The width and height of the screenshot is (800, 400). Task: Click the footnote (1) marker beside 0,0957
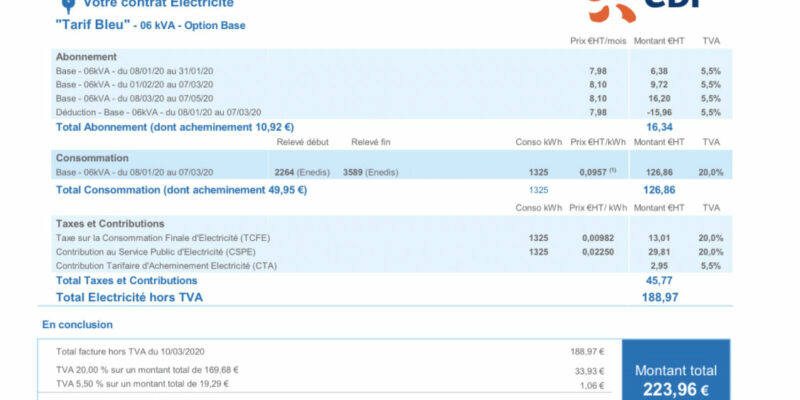[x=612, y=170]
